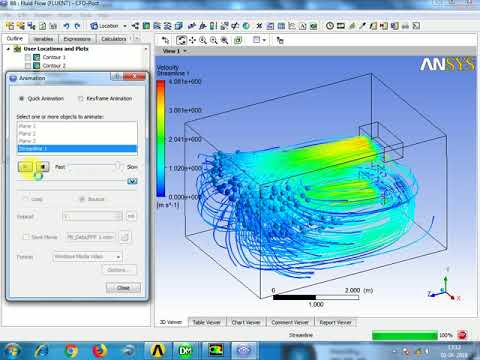Click the Animation filmstrip toolbar icon
Viewport: 480px width, 360px height.
point(341,26)
